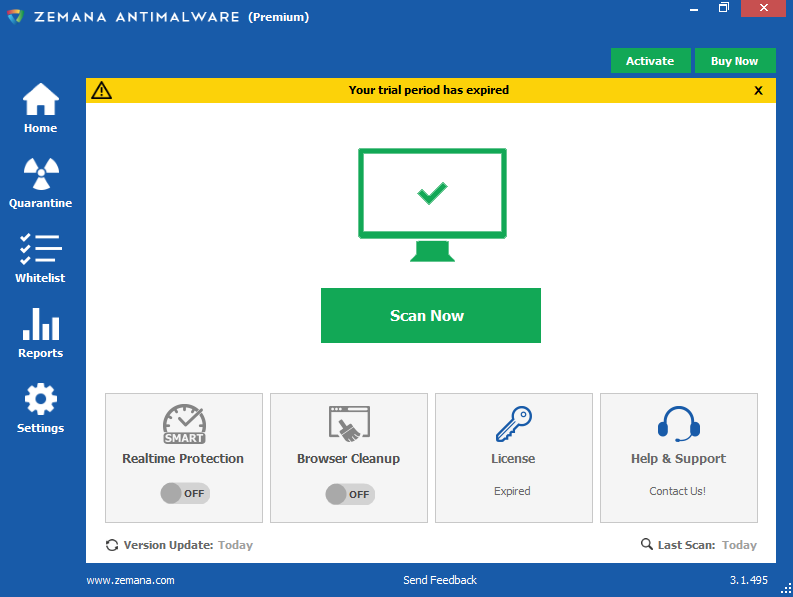Click the trial period expired message
The width and height of the screenshot is (793, 597).
(x=429, y=90)
